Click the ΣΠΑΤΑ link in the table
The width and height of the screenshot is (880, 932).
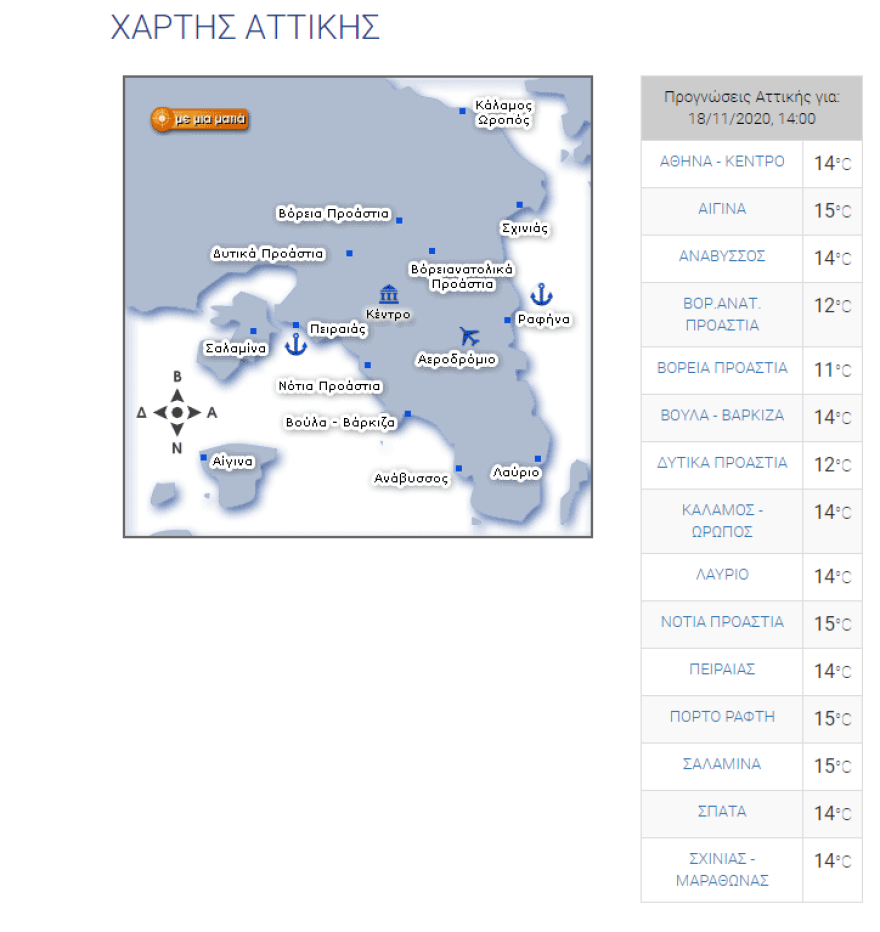coord(722,812)
